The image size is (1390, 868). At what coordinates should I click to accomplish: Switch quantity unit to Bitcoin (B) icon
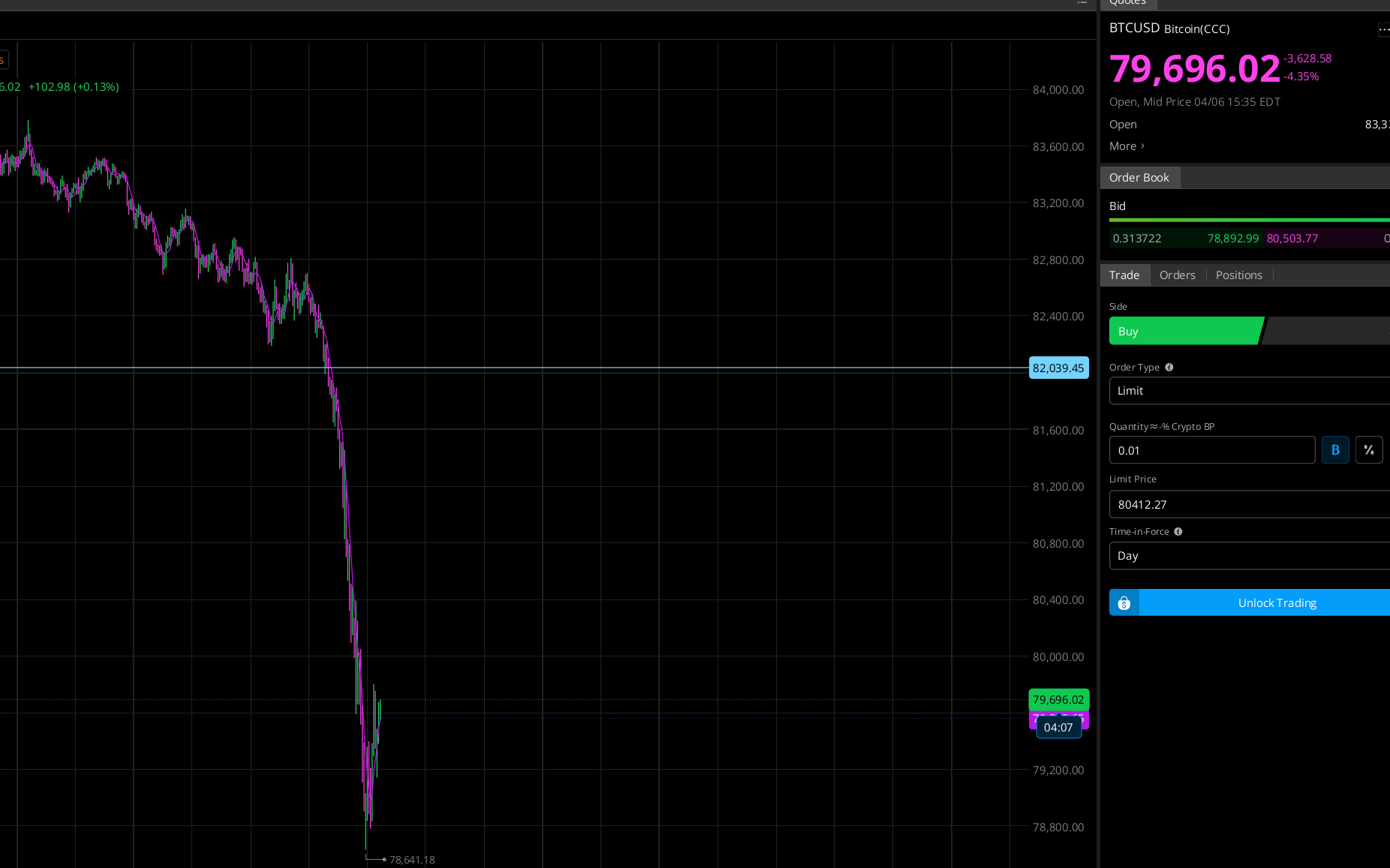1335,450
